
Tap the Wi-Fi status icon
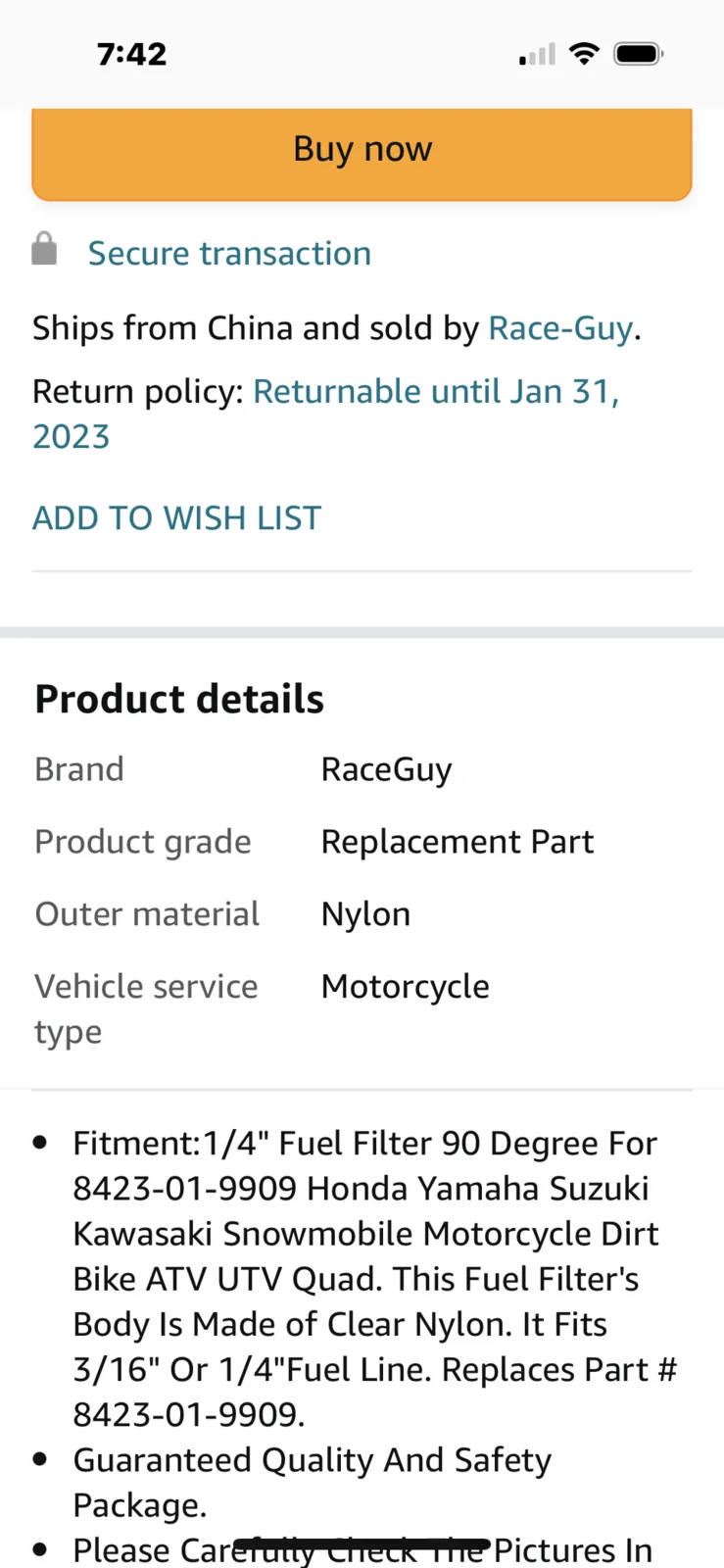click(584, 54)
